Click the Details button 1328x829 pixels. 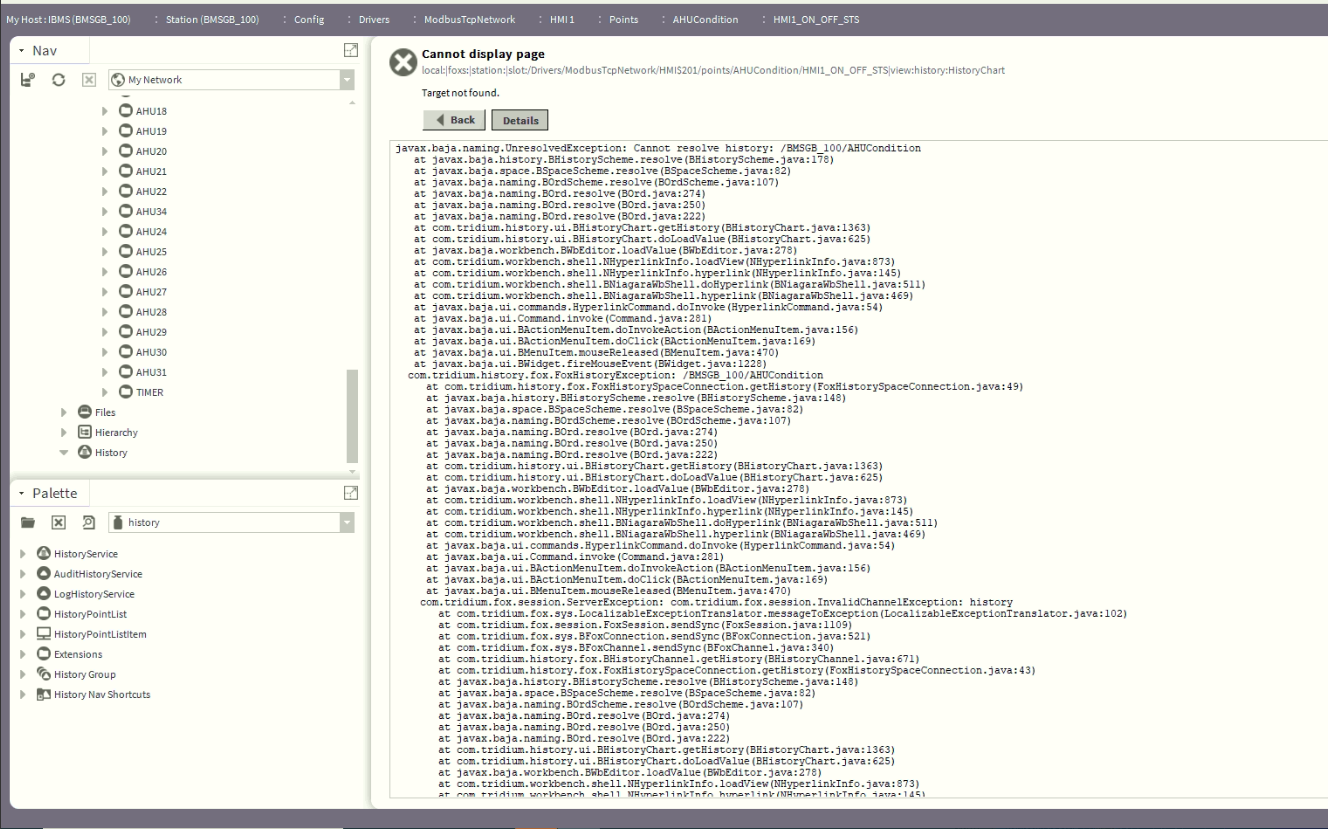[x=518, y=121]
